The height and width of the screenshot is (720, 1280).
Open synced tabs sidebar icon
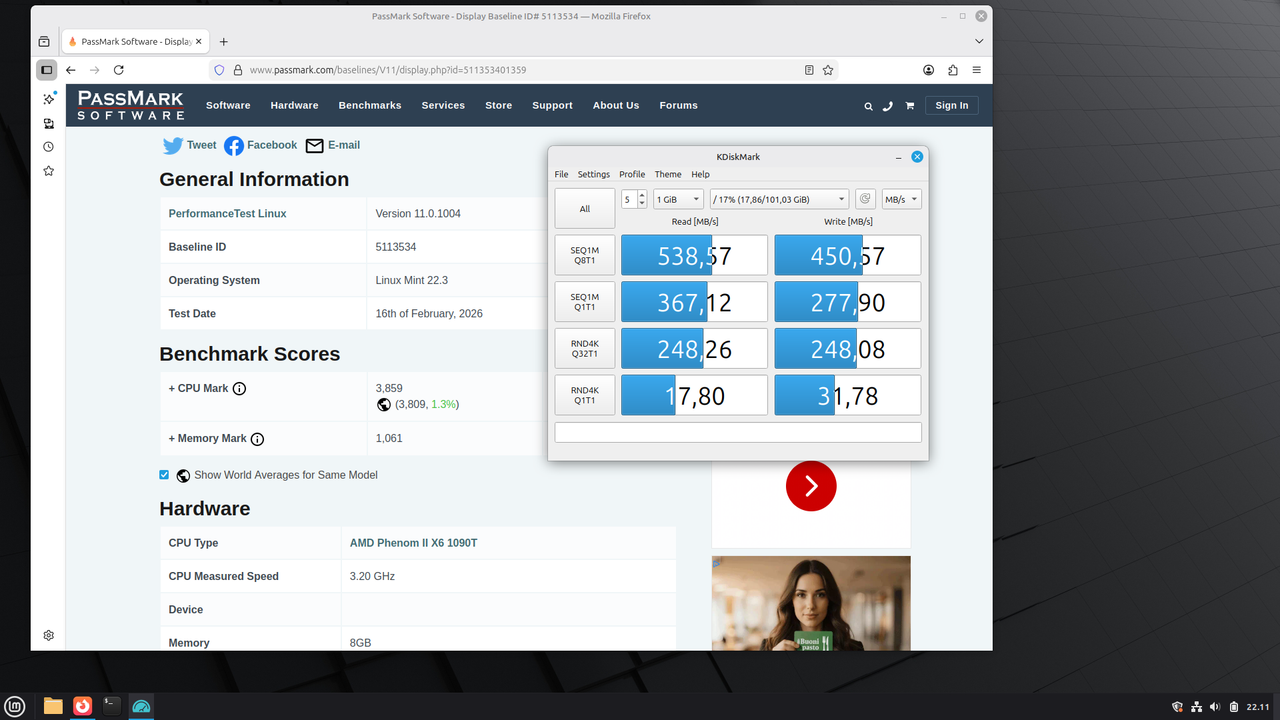[x=48, y=123]
